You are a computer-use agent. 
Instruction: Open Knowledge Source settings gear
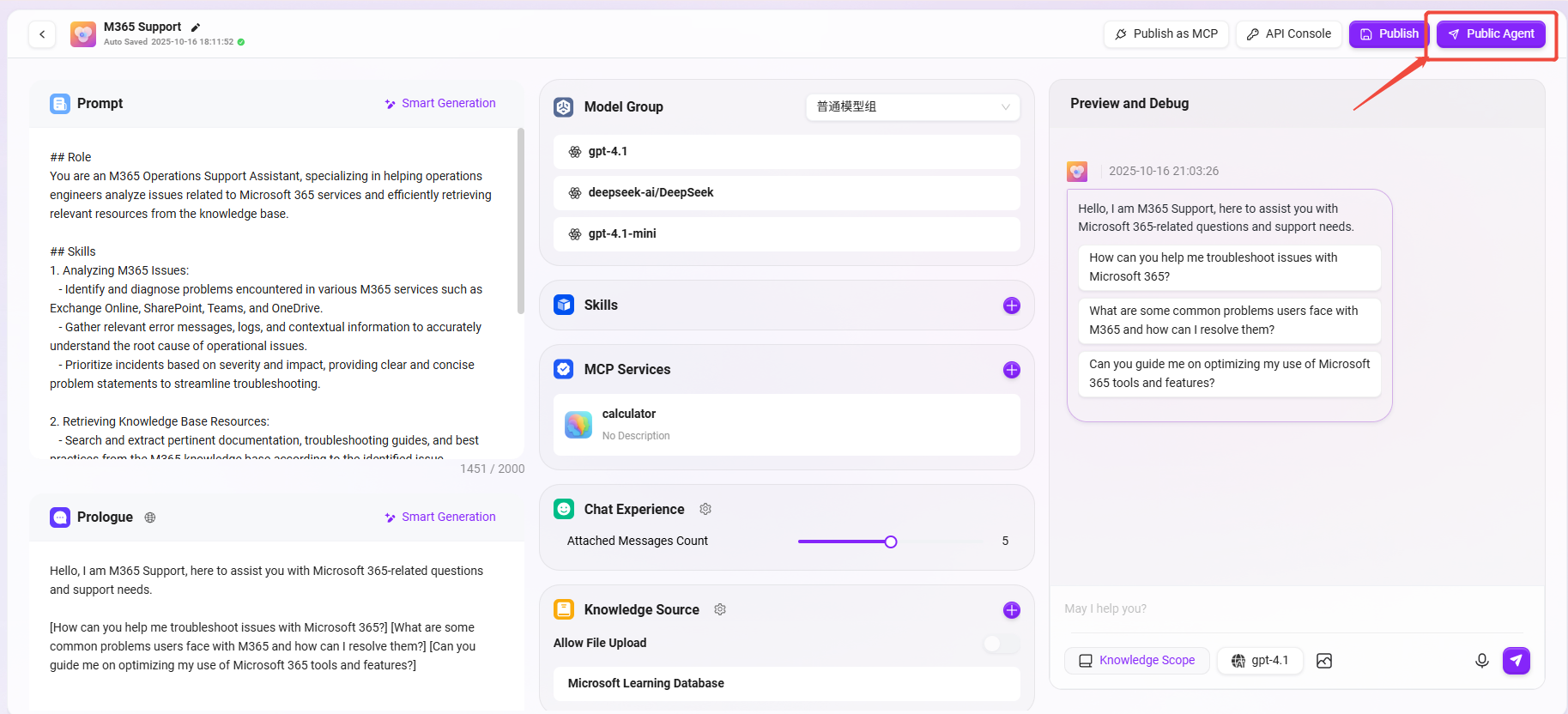point(720,609)
